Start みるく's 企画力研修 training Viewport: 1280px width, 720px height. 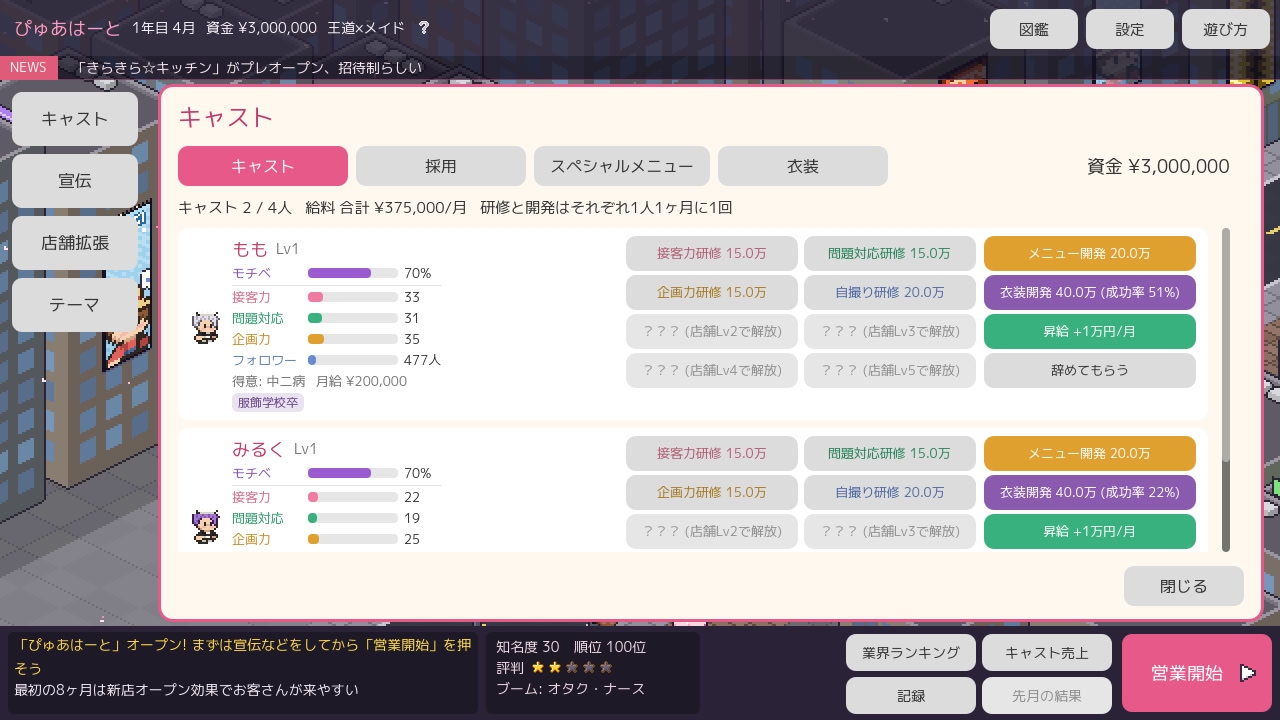pyautogui.click(x=712, y=492)
